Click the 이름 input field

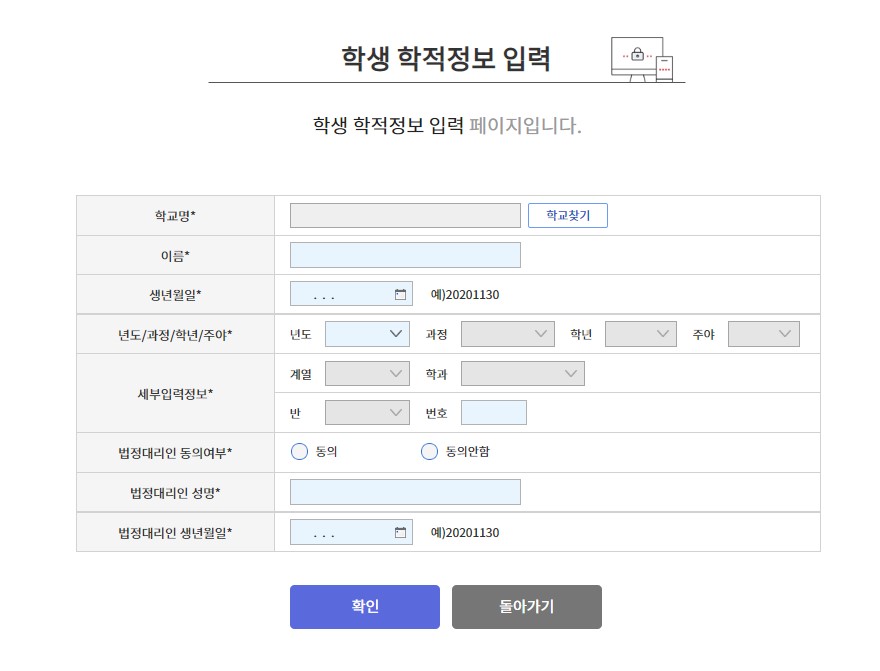(404, 254)
